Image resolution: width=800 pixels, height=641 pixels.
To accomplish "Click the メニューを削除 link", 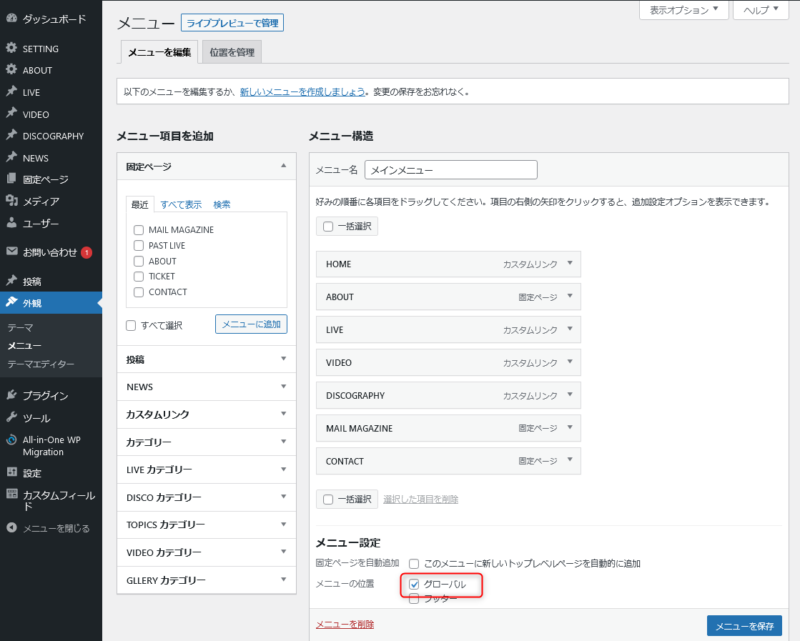I will tap(345, 625).
